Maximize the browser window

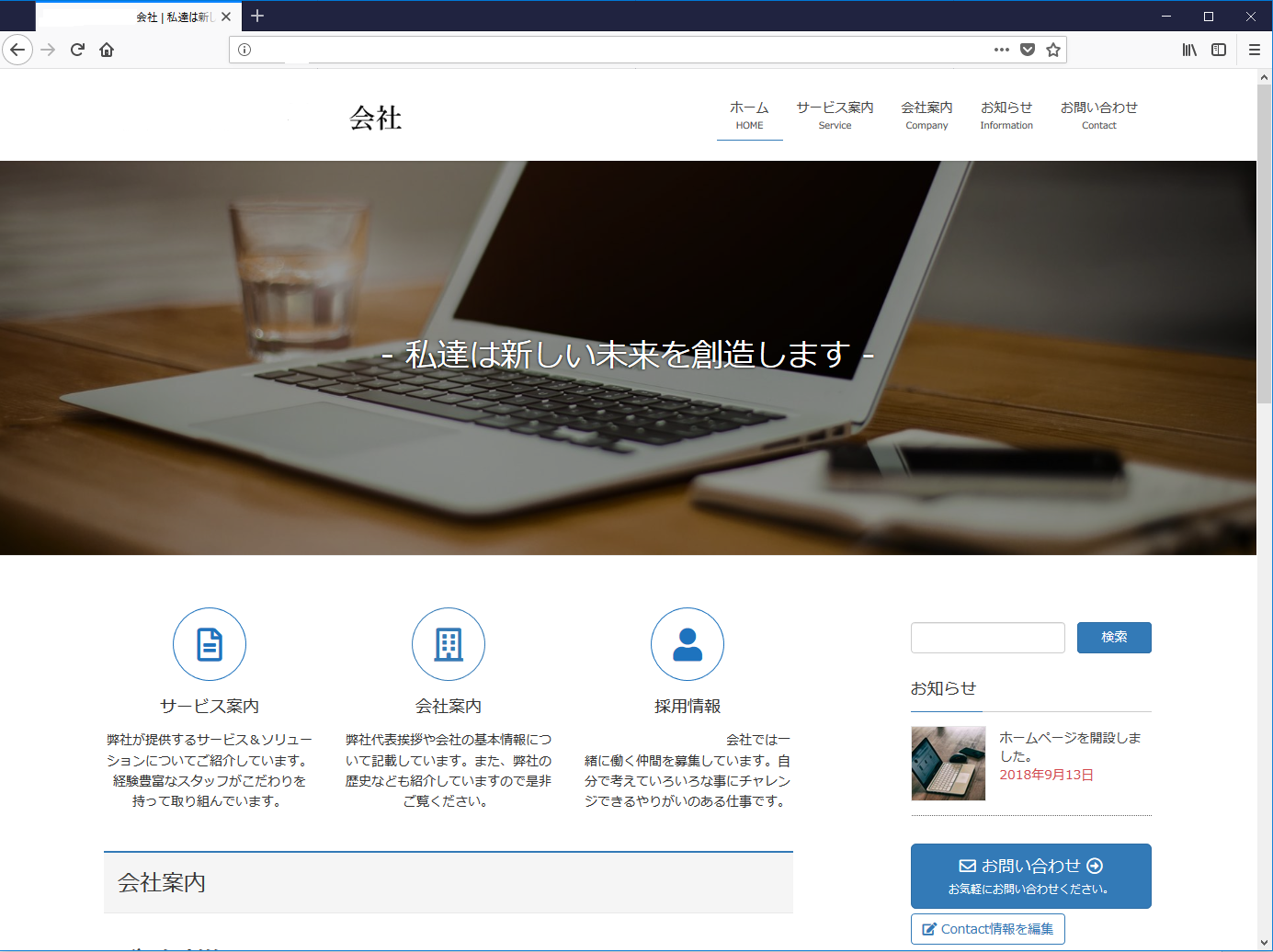[x=1209, y=17]
